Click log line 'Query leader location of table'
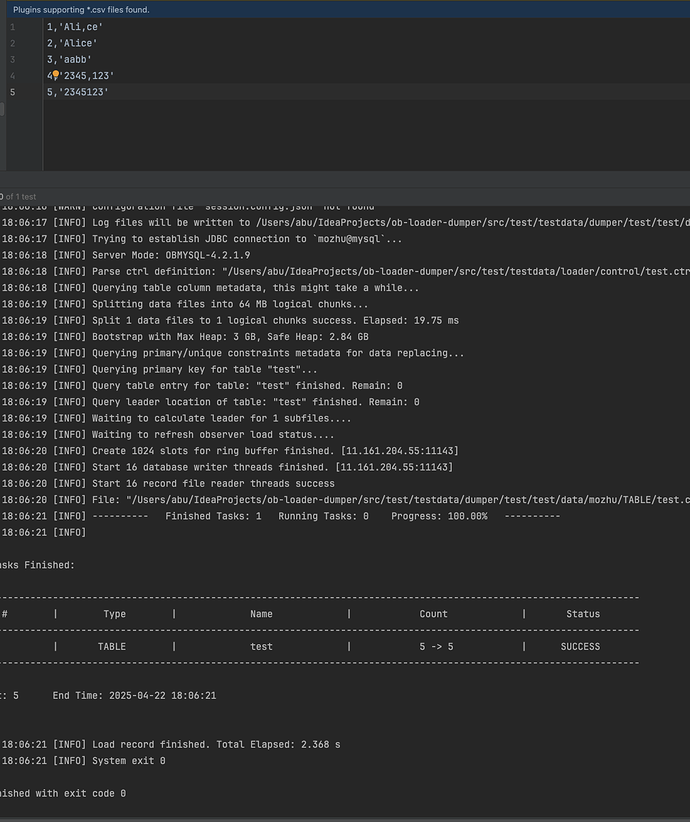690x822 pixels. point(255,402)
